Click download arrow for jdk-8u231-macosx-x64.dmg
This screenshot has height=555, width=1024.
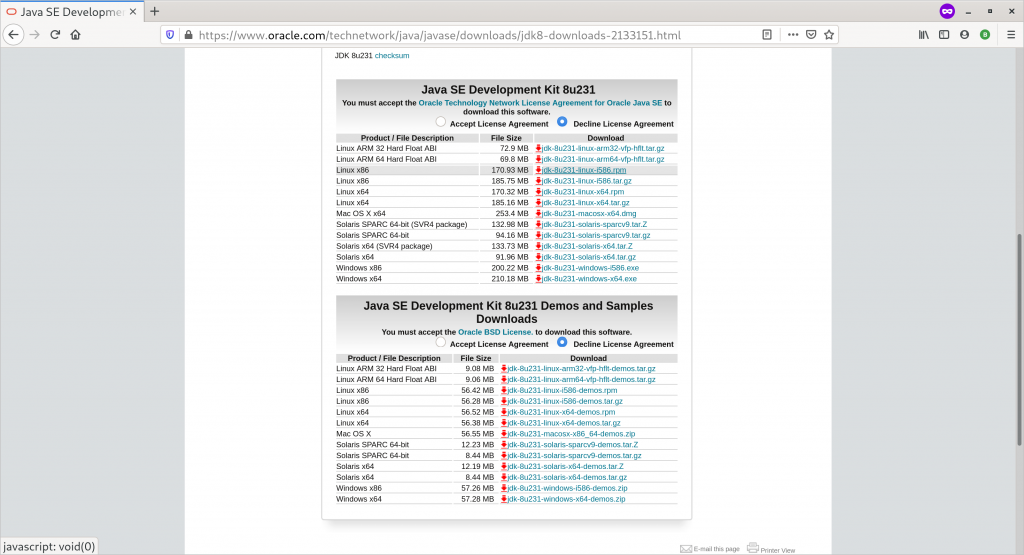click(x=538, y=214)
